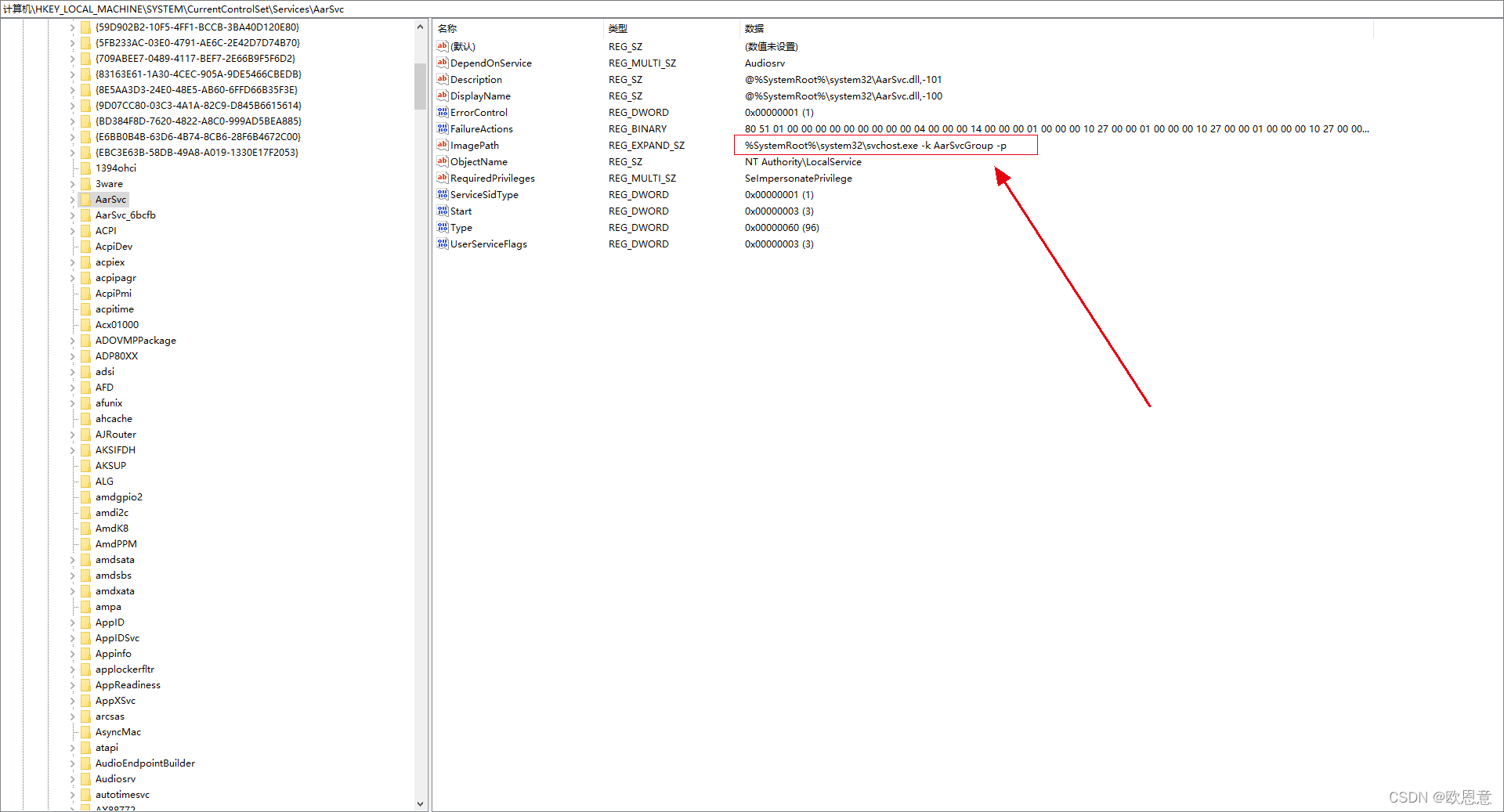This screenshot has height=812, width=1504.
Task: Click the tree scrollbar up arrow
Action: pyautogui.click(x=420, y=27)
